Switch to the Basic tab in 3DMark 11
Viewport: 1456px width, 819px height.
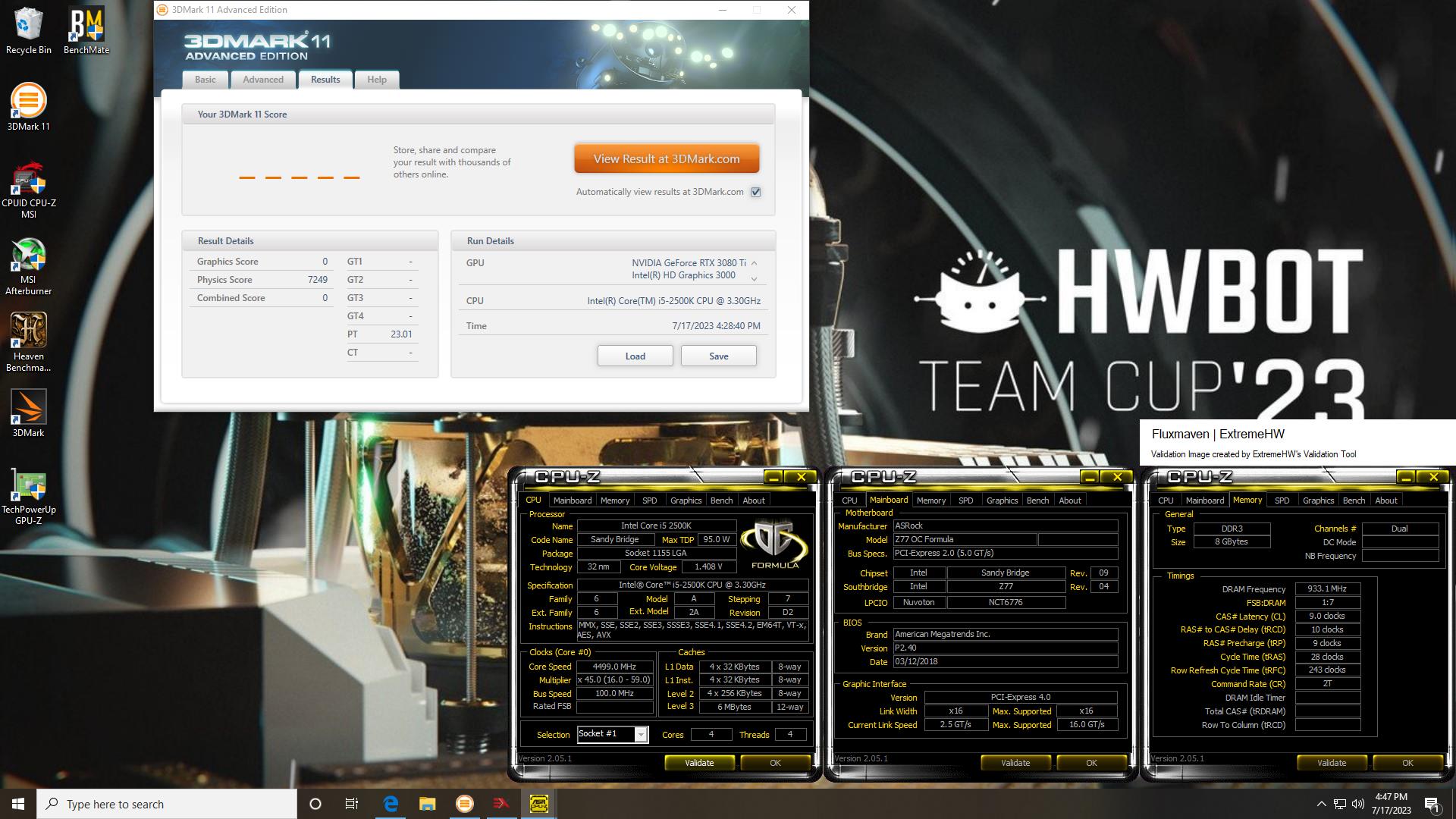click(x=205, y=80)
